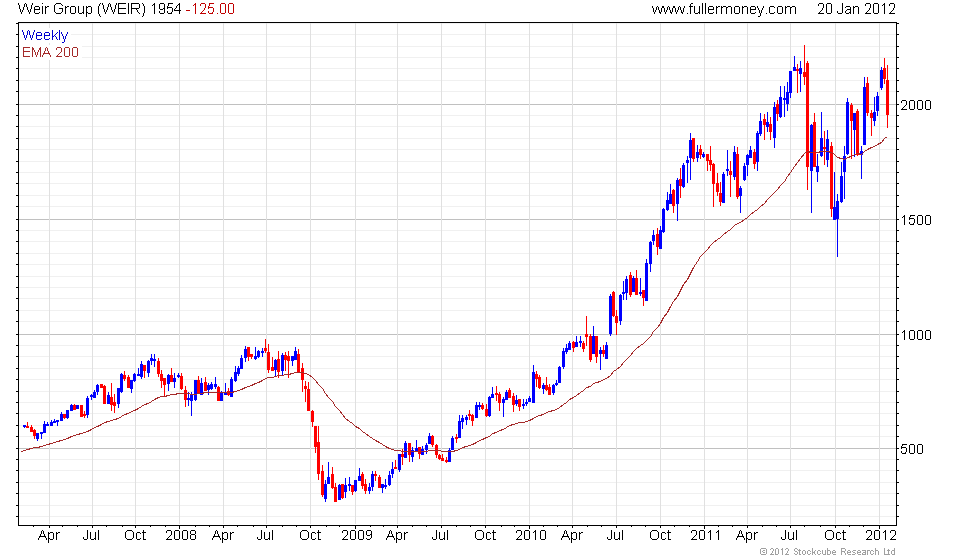Click the 'Oct' label just before 2008
The image size is (980, 560).
135,536
